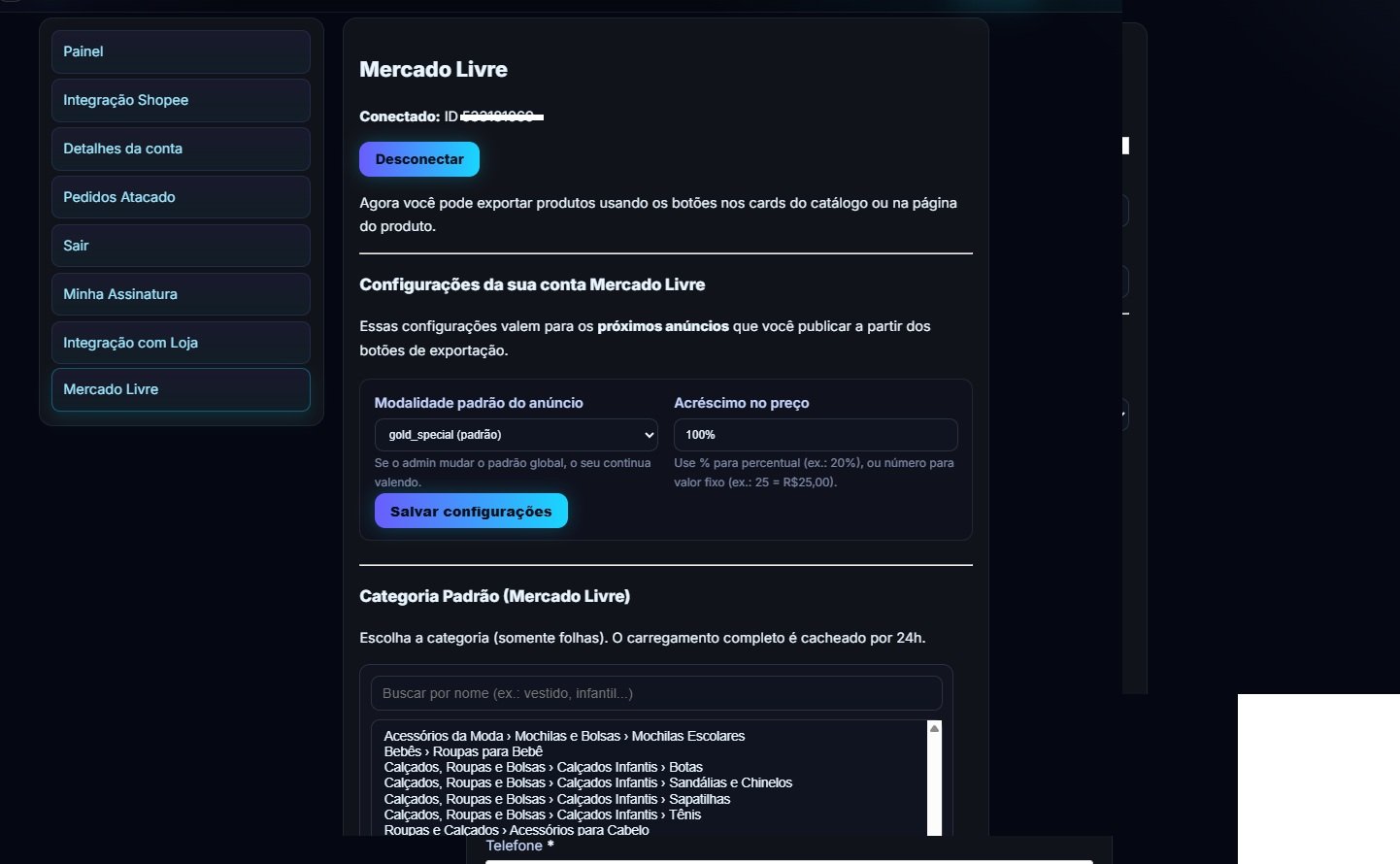This screenshot has height=864, width=1400.
Task: Select Minha Assinatura in the sidebar
Action: 181,294
